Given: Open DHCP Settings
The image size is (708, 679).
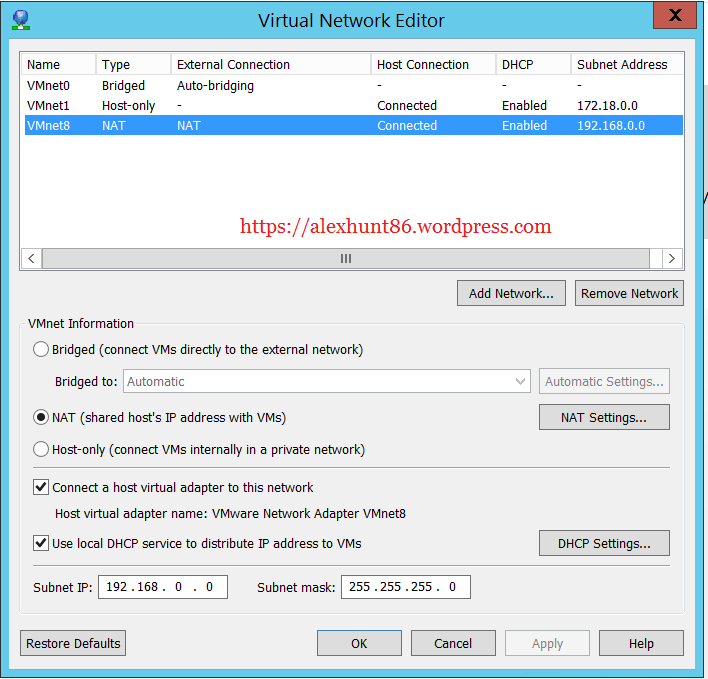Looking at the screenshot, I should click(x=604, y=544).
